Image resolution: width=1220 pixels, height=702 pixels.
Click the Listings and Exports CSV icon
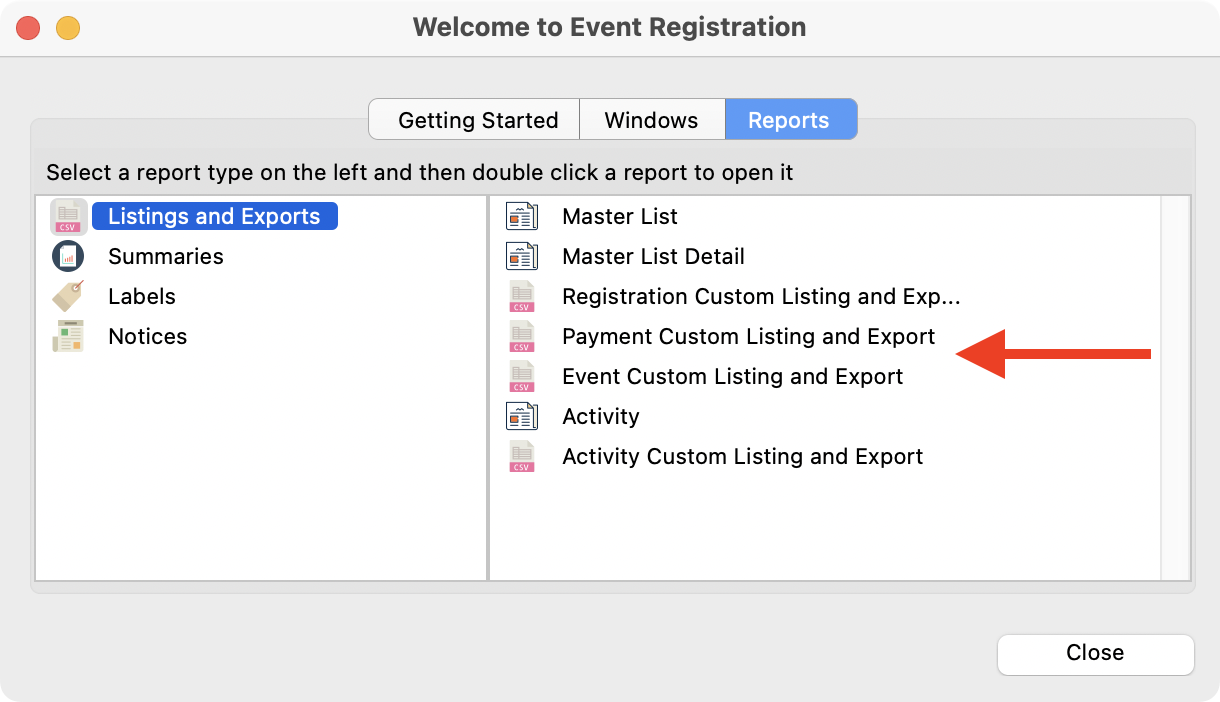68,217
